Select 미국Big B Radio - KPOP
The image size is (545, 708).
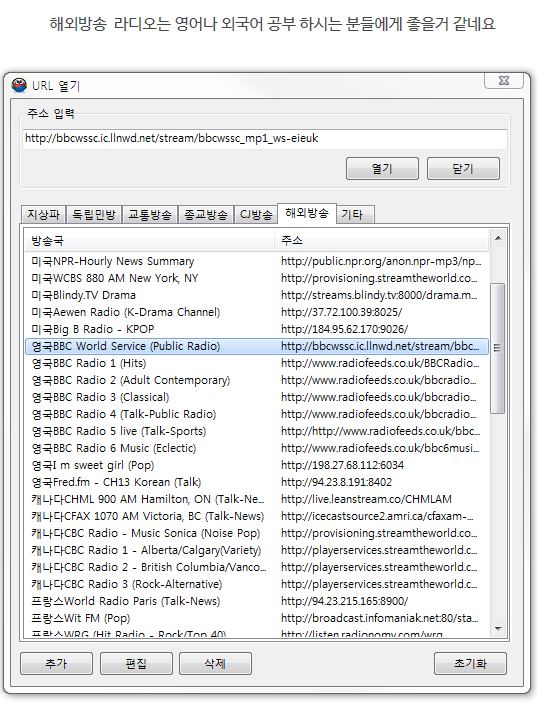[257, 329]
